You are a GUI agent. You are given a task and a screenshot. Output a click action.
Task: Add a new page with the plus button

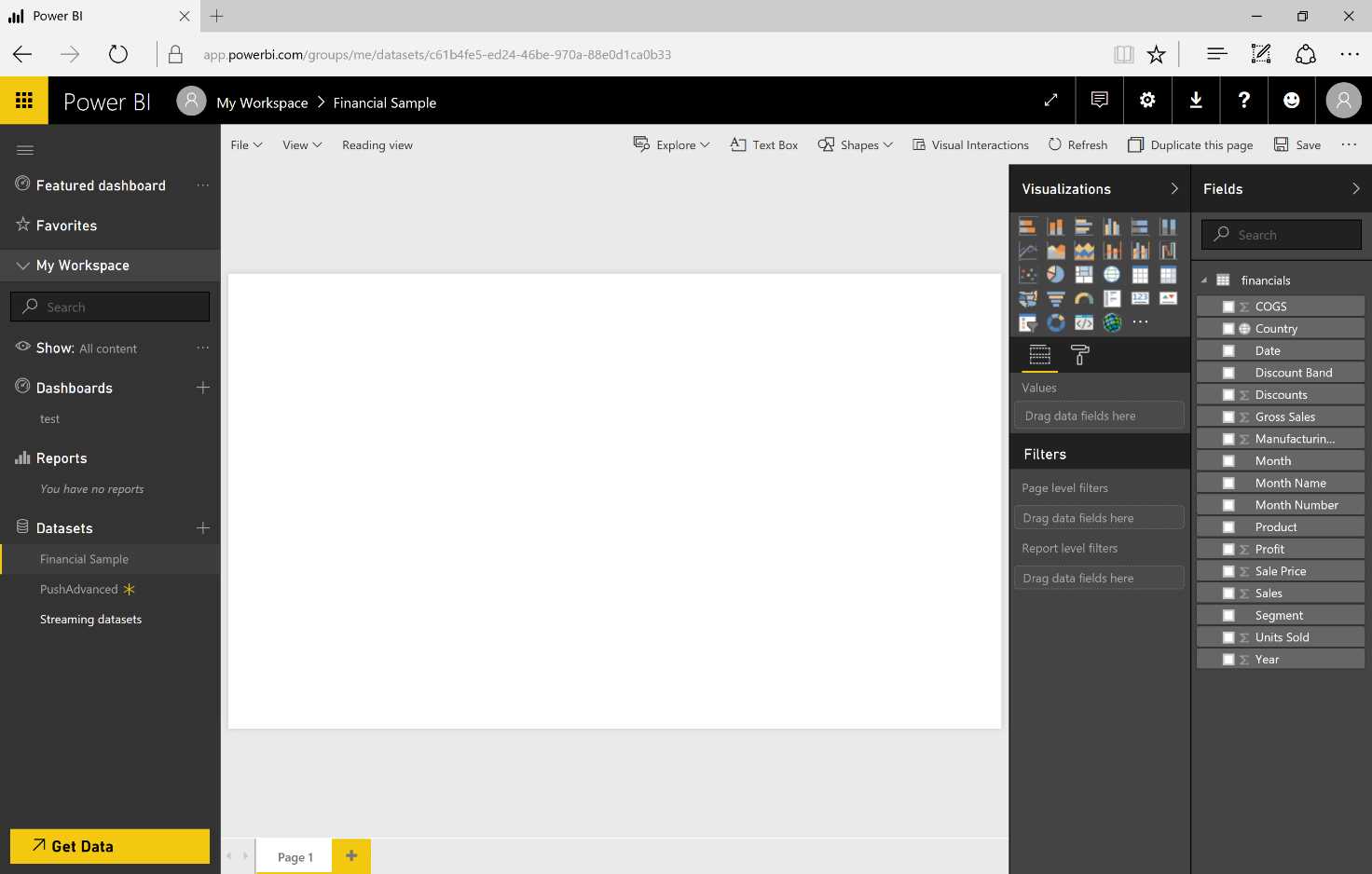(351, 855)
